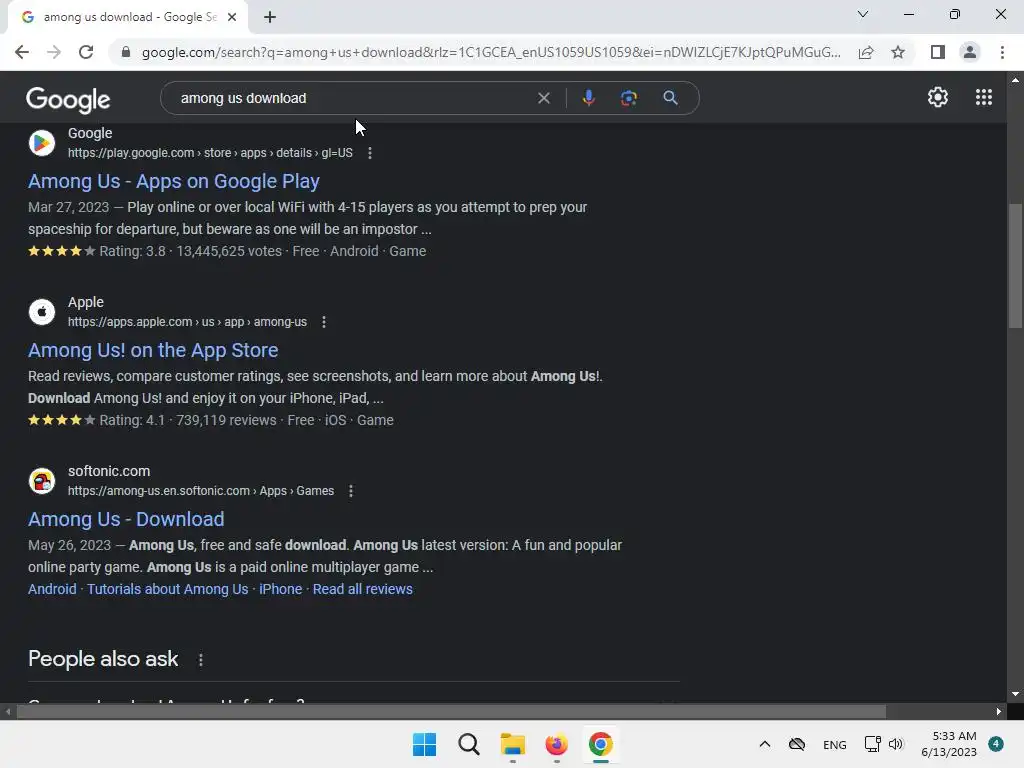The height and width of the screenshot is (768, 1024).
Task: Open Chrome's three-dot menu
Action: pos(1002,52)
